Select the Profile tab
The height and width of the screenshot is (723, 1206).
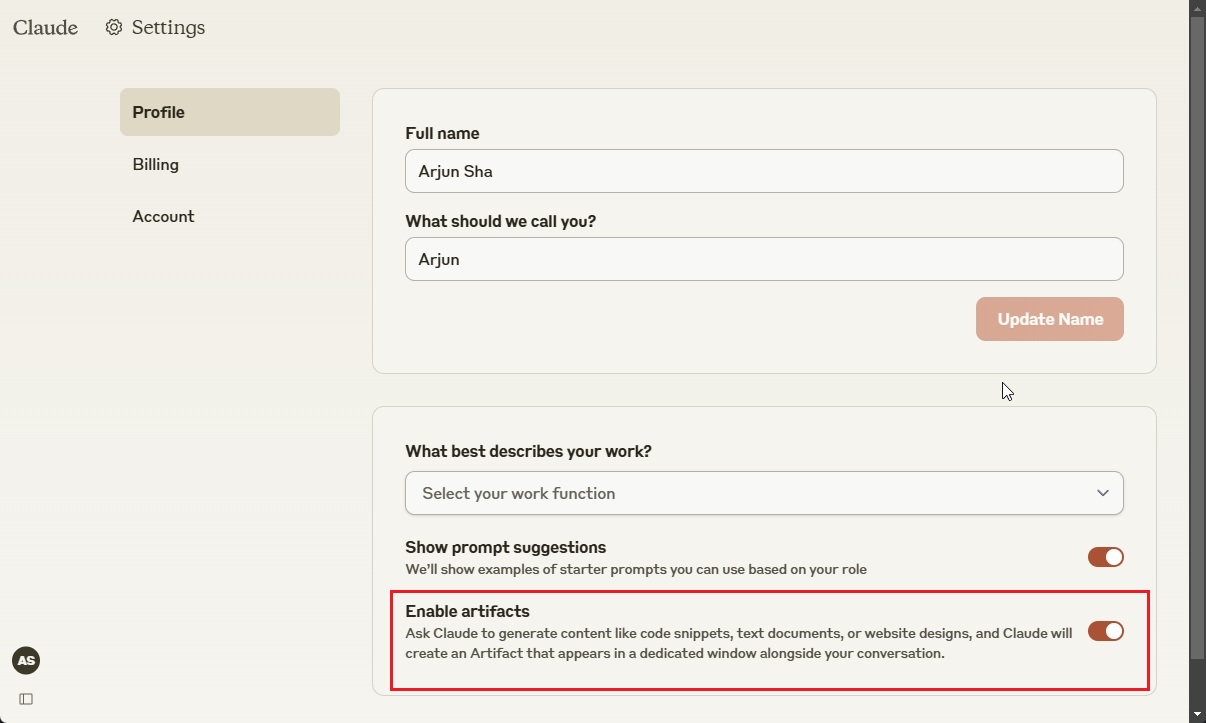coord(229,112)
